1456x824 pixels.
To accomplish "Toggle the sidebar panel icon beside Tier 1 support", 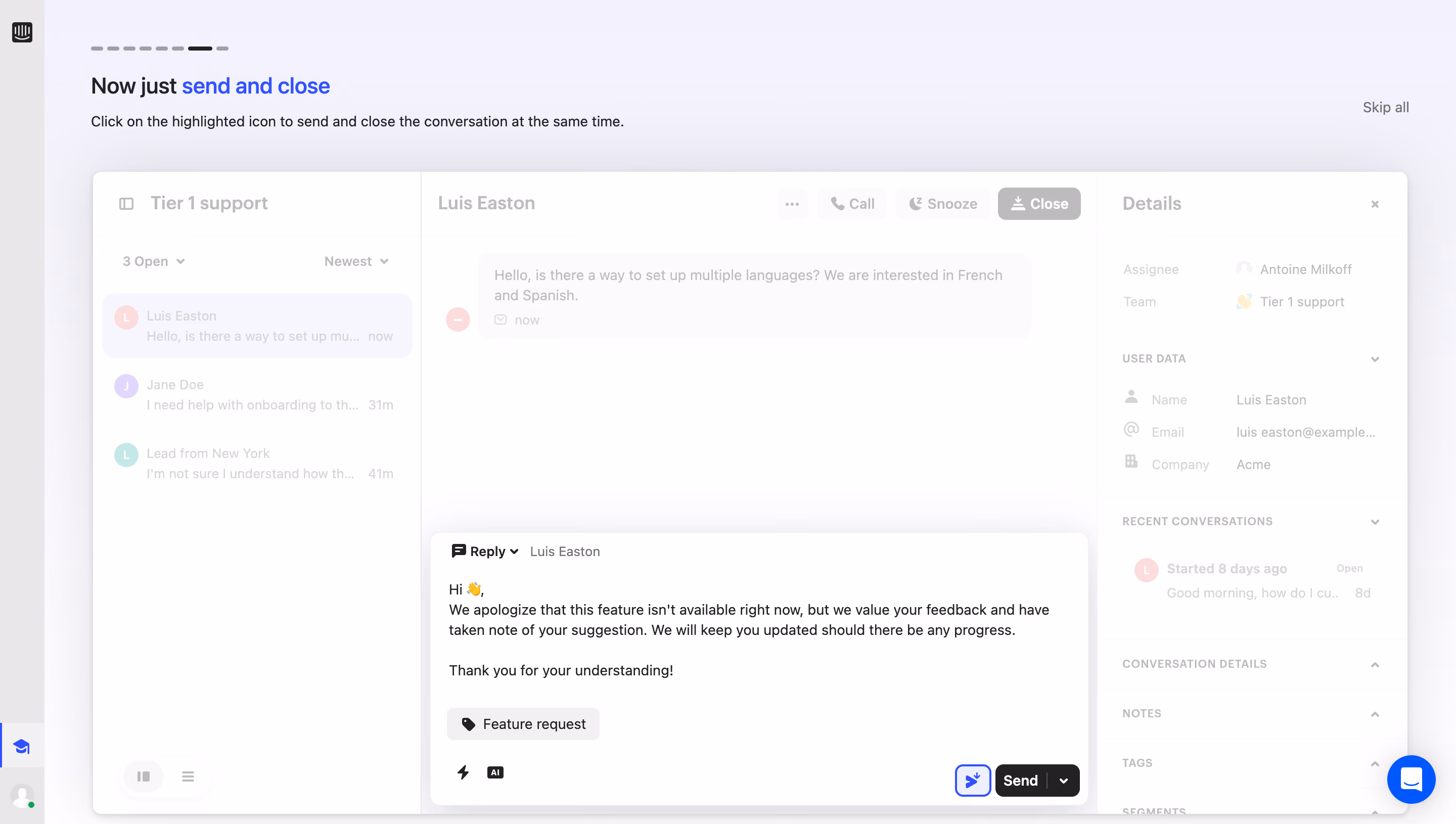I will click(x=126, y=203).
